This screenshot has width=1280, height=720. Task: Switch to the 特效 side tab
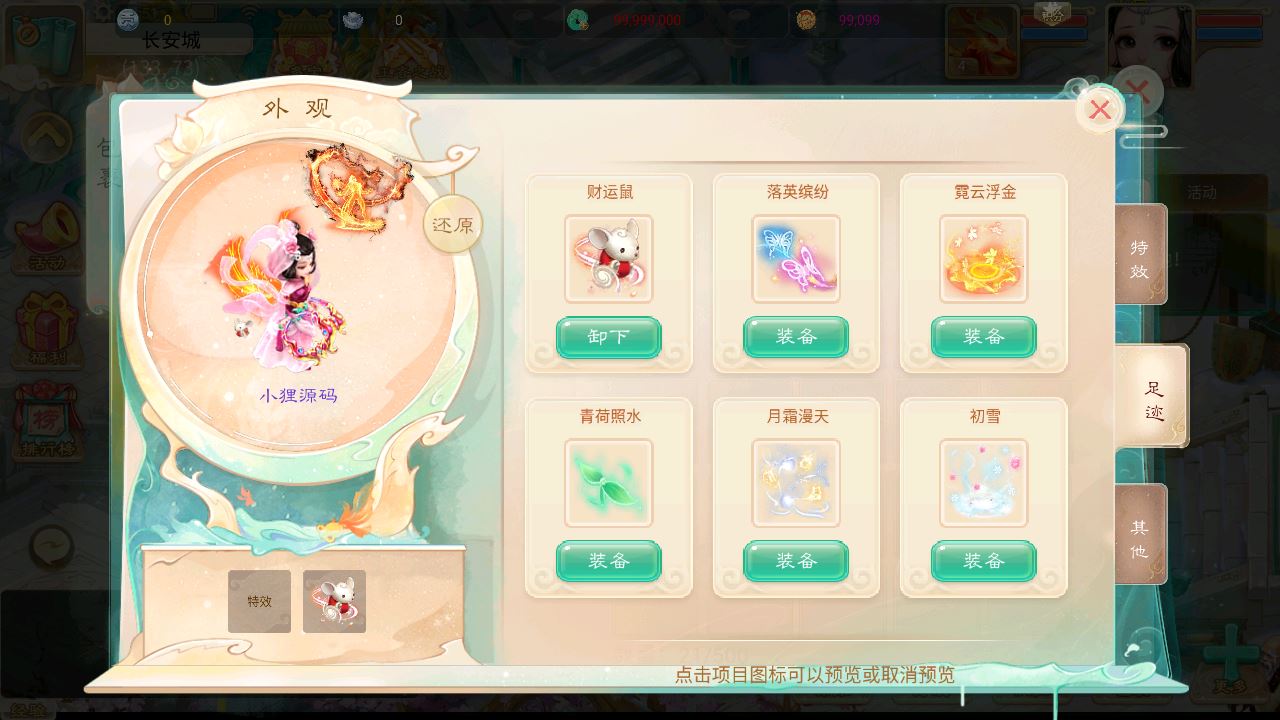(x=1141, y=256)
